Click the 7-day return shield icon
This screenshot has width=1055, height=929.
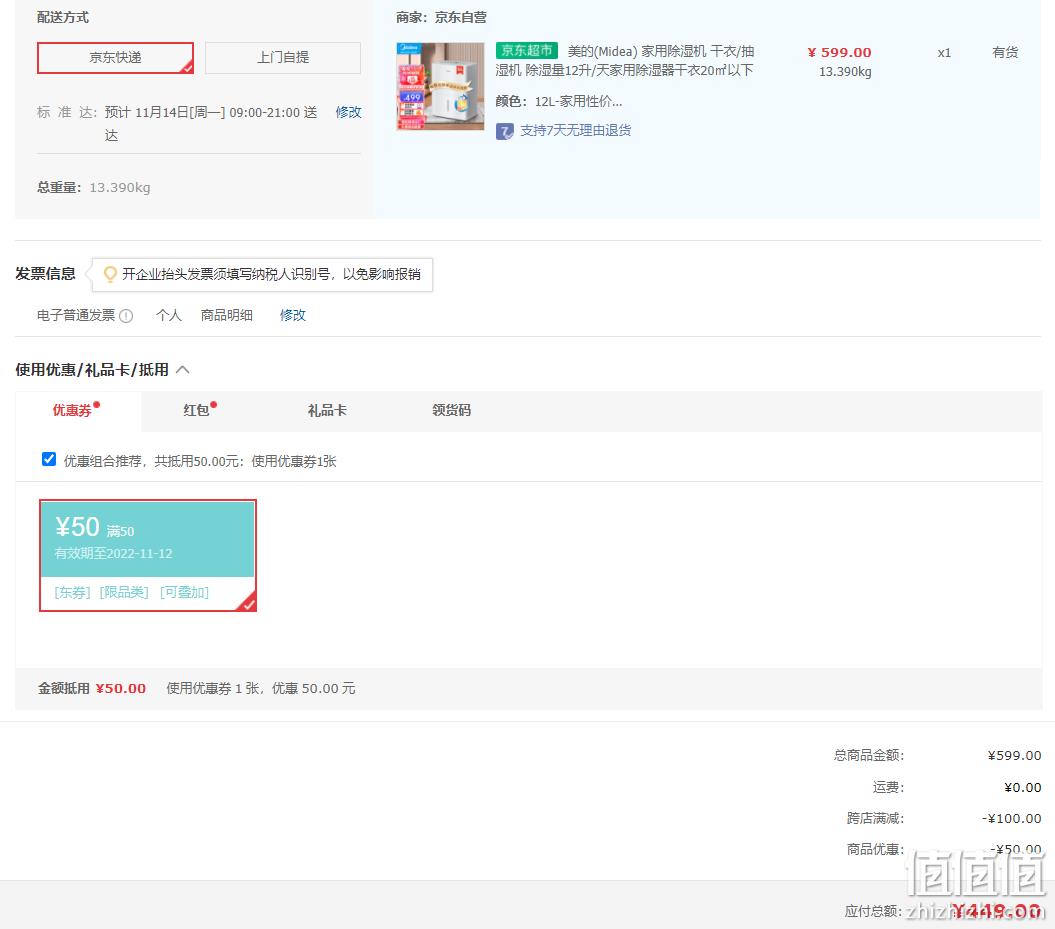click(505, 131)
